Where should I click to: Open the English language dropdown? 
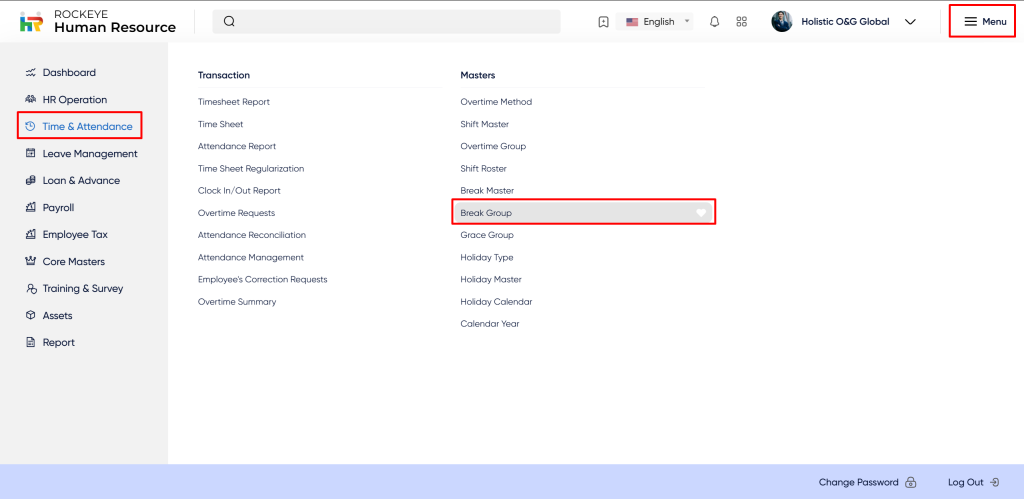657,22
